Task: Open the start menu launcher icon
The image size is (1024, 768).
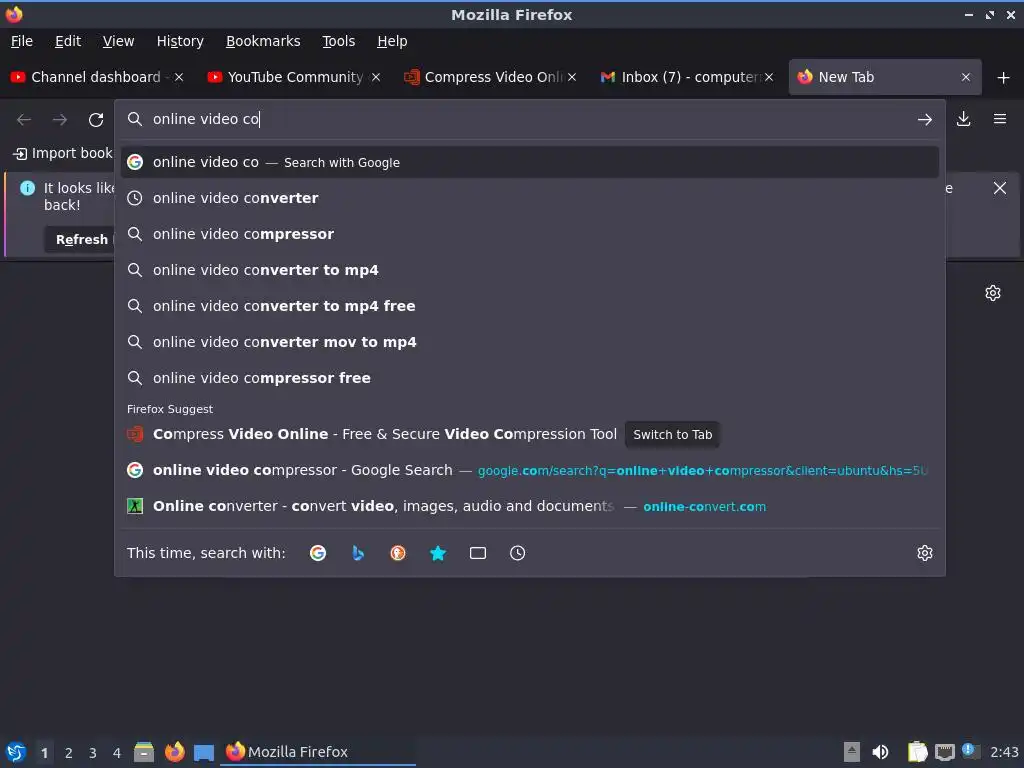Action: pos(16,752)
